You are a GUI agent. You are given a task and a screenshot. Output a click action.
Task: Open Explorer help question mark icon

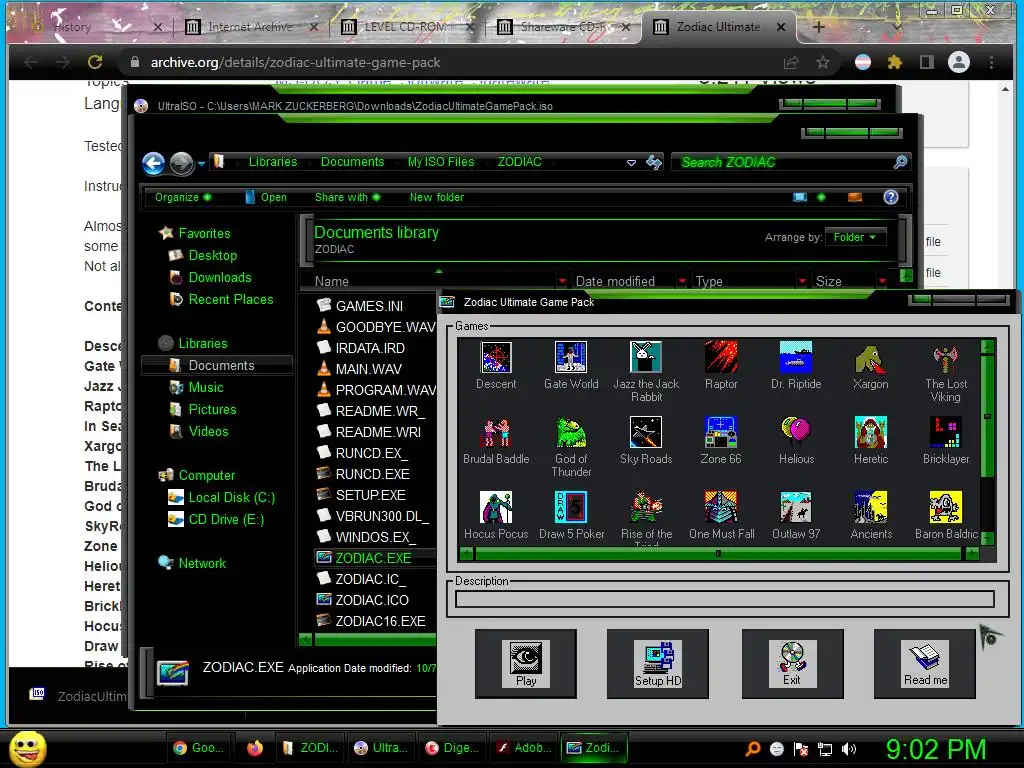pos(891,197)
